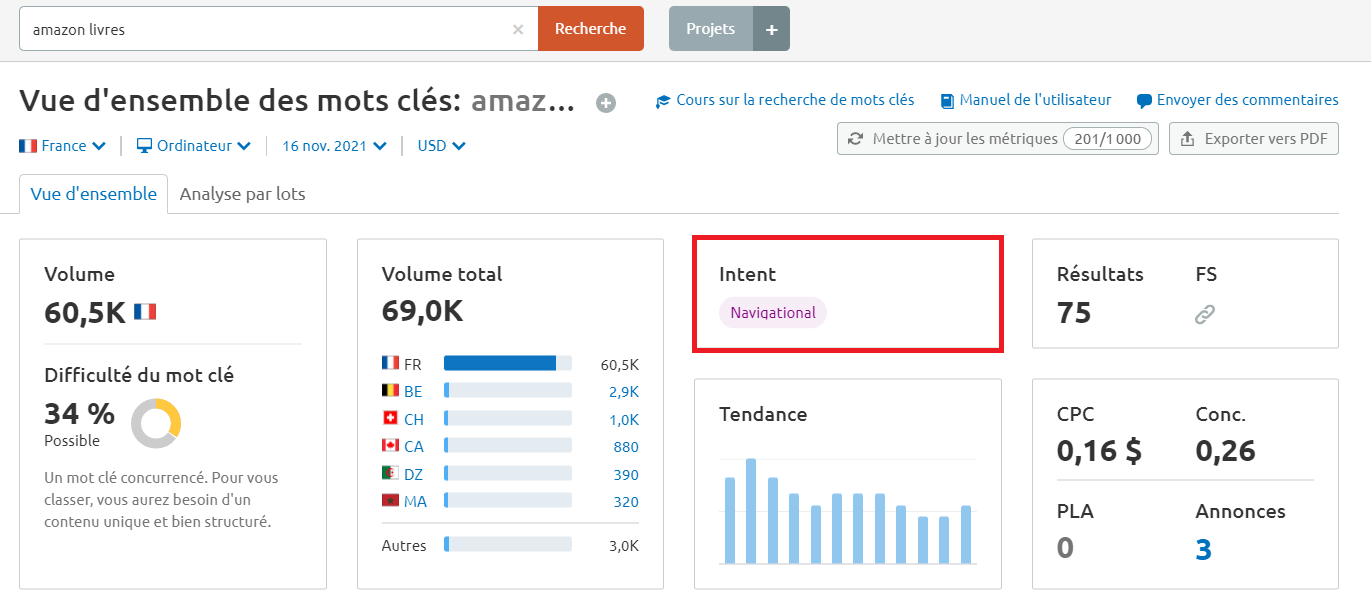Click the orange Recherche button

pyautogui.click(x=590, y=28)
